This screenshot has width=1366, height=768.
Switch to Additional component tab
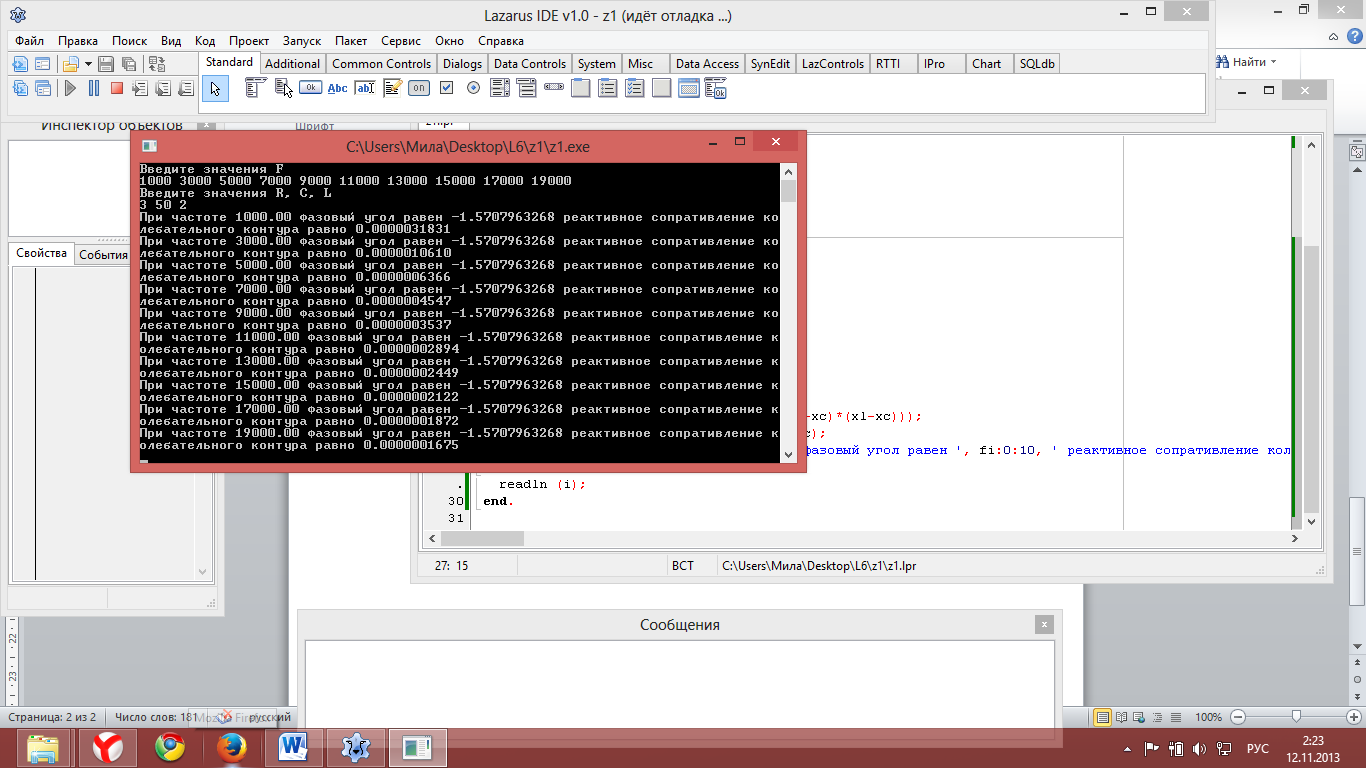(292, 64)
